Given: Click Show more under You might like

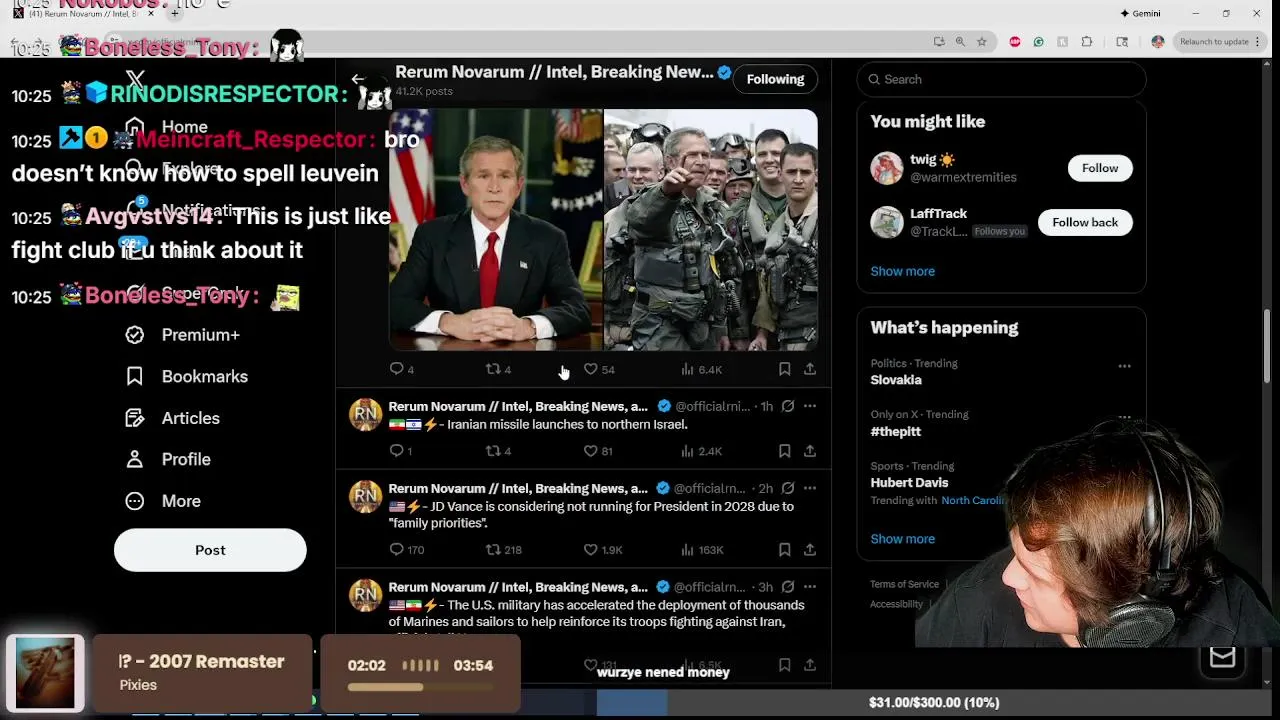Looking at the screenshot, I should tap(902, 271).
